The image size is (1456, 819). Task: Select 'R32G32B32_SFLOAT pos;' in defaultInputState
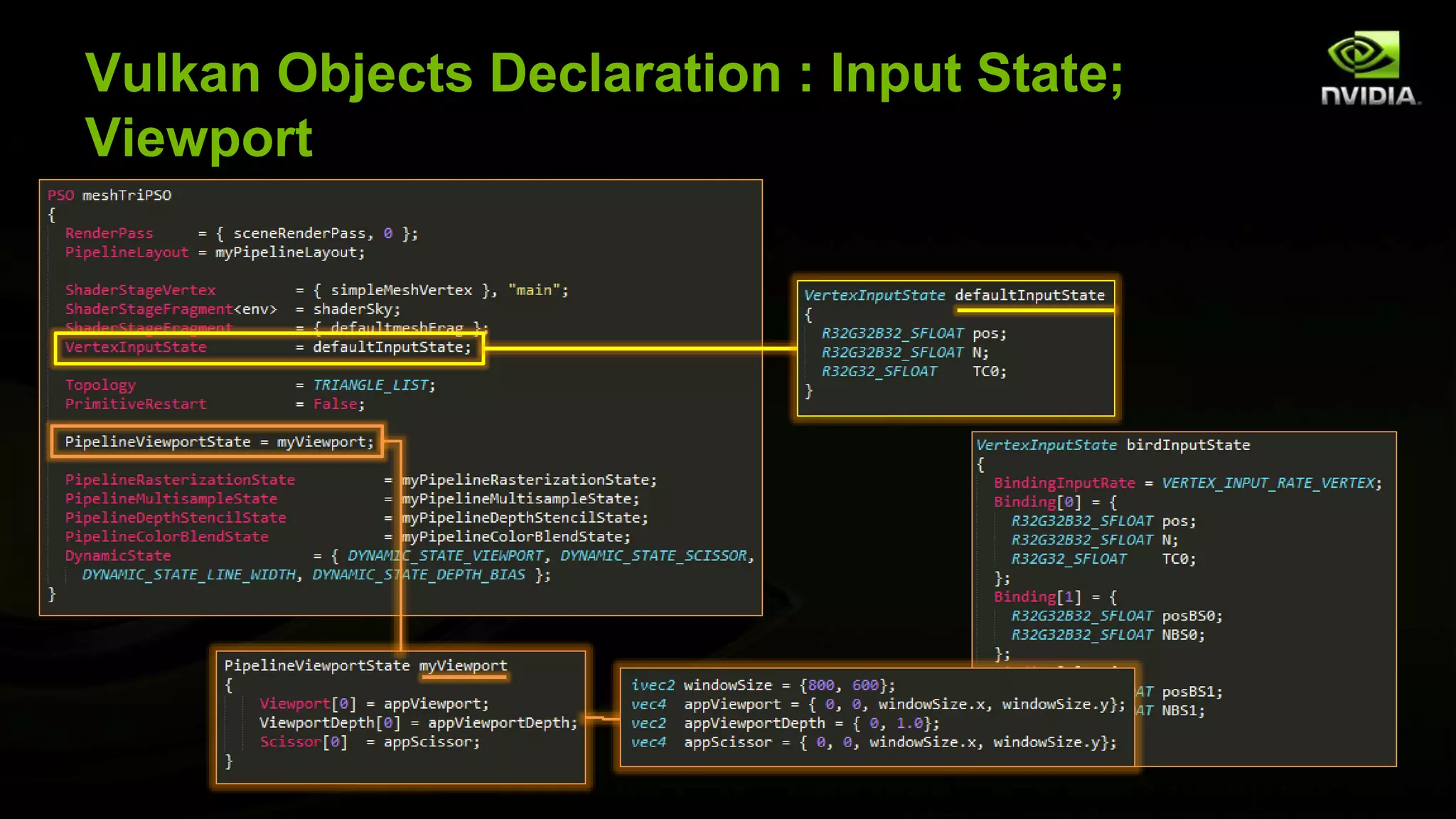coord(914,333)
